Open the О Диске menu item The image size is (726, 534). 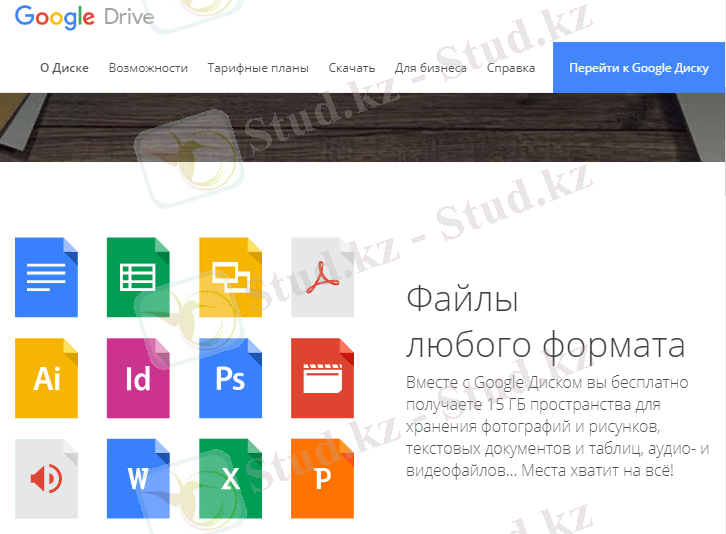(64, 68)
